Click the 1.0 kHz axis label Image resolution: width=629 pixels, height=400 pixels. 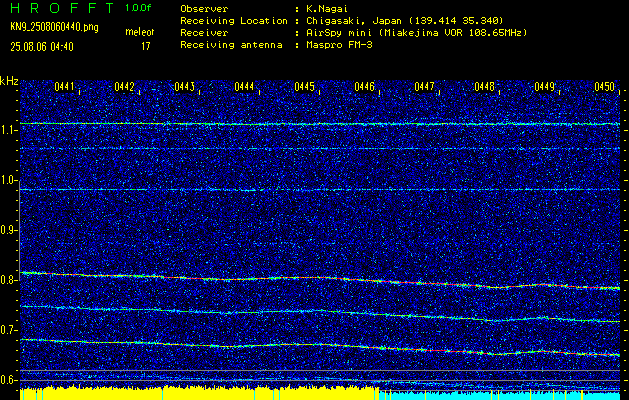click(x=7, y=180)
